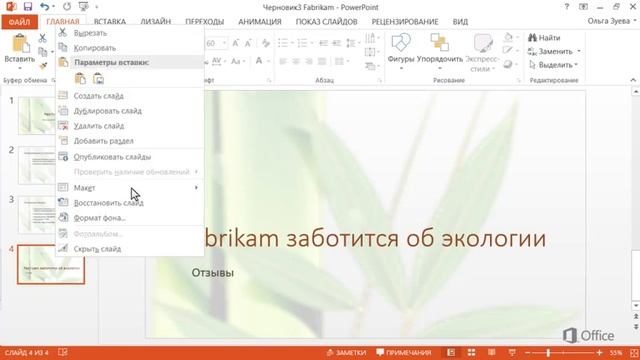Screen dimensions: 640x360
Task: Open the АНИМАЦИЯ tab
Action: [260, 22]
